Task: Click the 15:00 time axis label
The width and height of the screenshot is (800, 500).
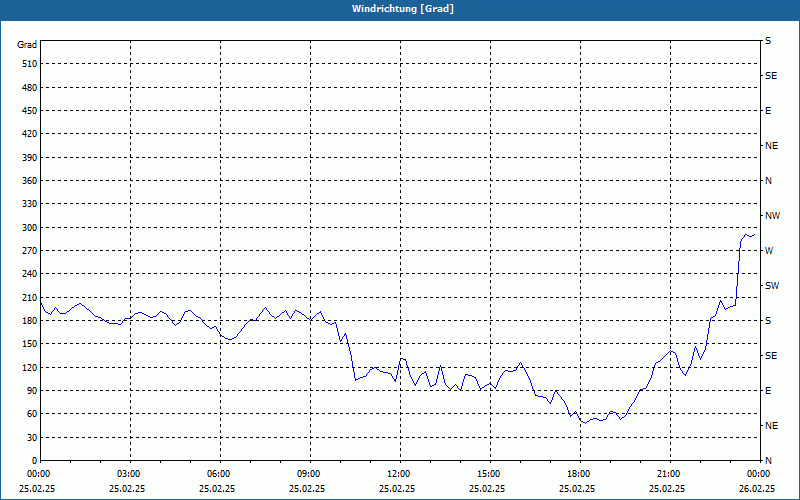Action: click(490, 474)
